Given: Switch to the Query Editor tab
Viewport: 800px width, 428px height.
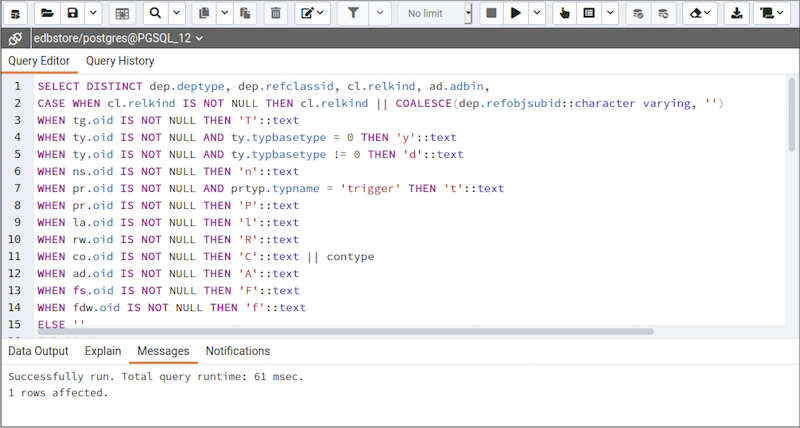Looking at the screenshot, I should [x=39, y=61].
